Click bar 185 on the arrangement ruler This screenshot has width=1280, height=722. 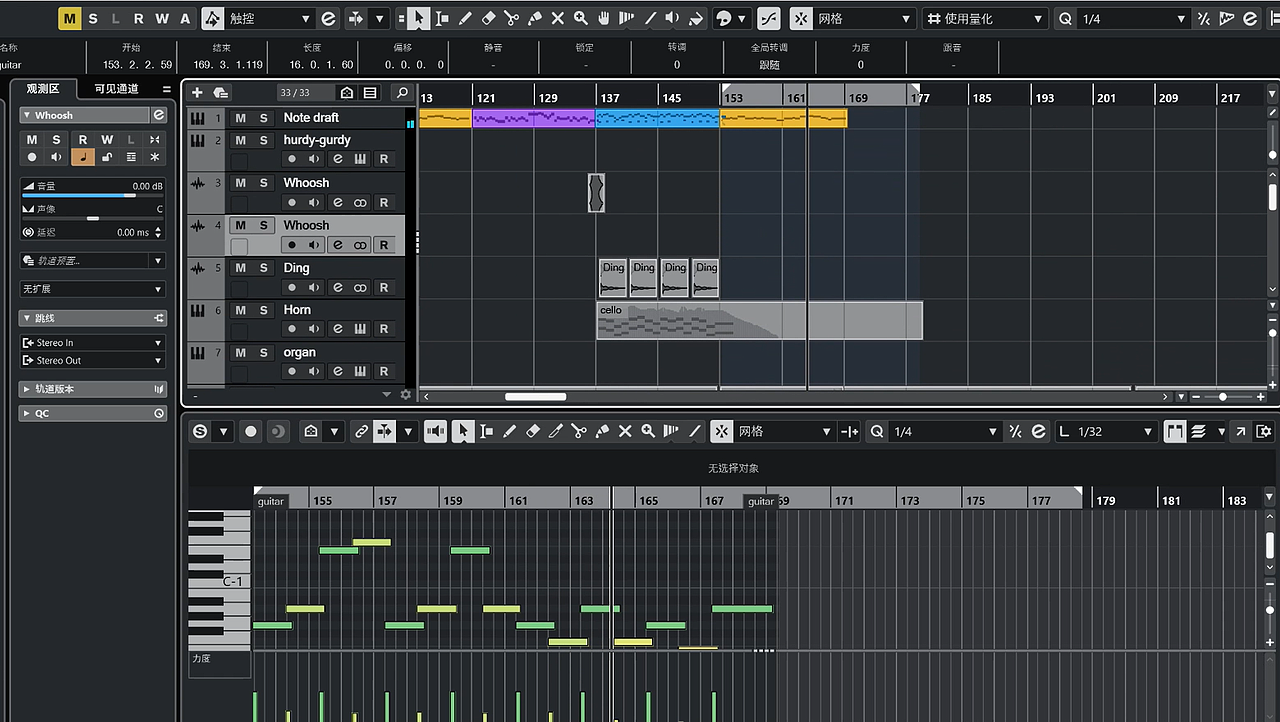click(982, 98)
